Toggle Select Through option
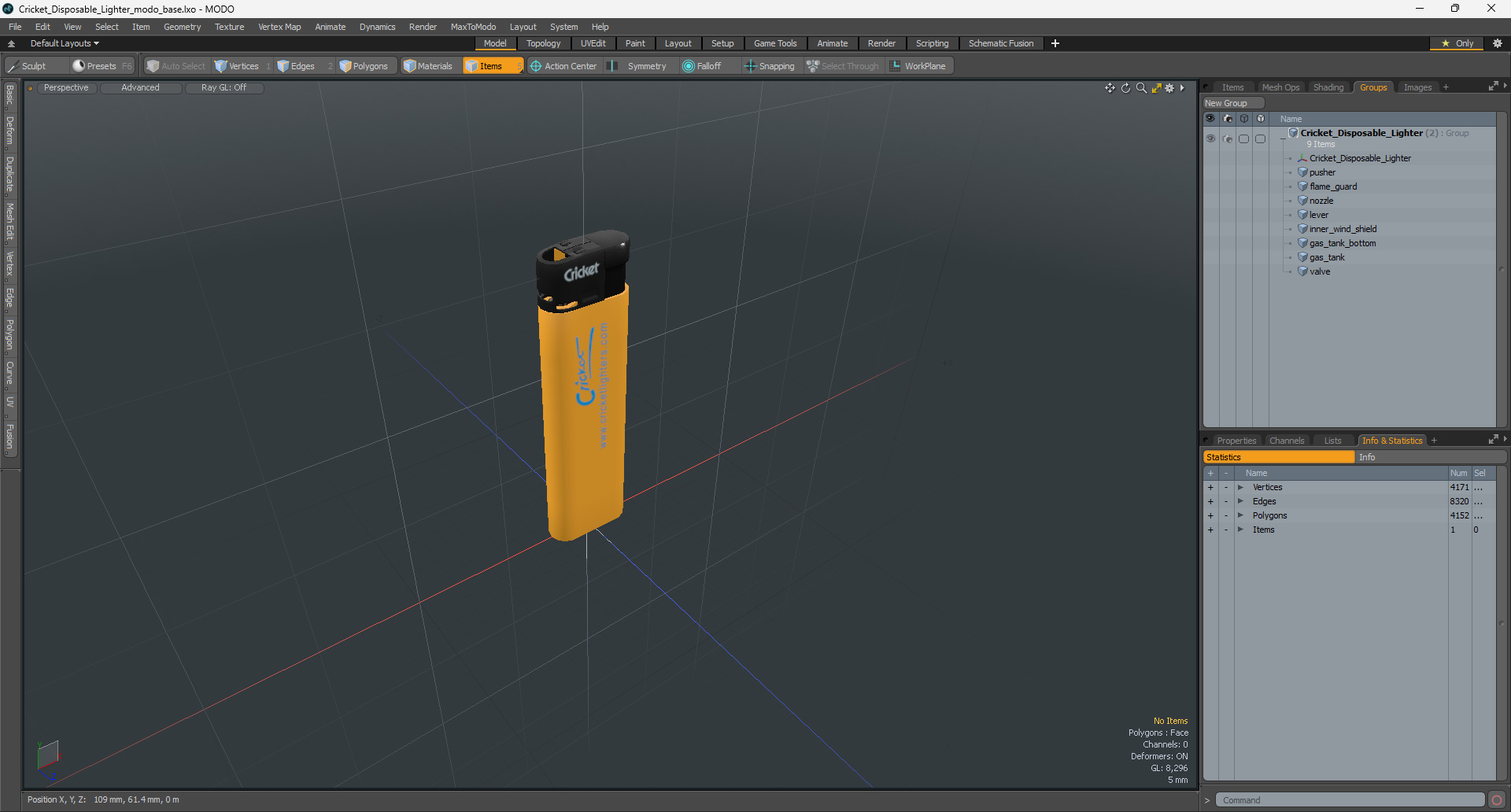Screen dimensions: 1511x812 (842, 66)
